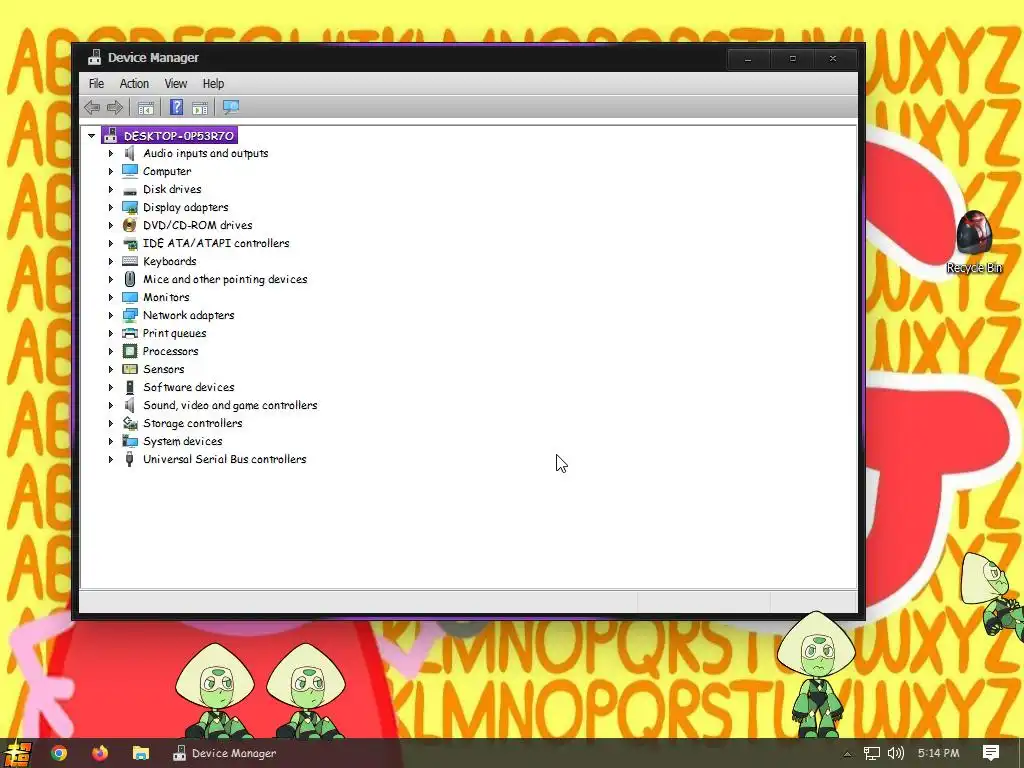Click Scan for hardware changes icon

click(231, 107)
